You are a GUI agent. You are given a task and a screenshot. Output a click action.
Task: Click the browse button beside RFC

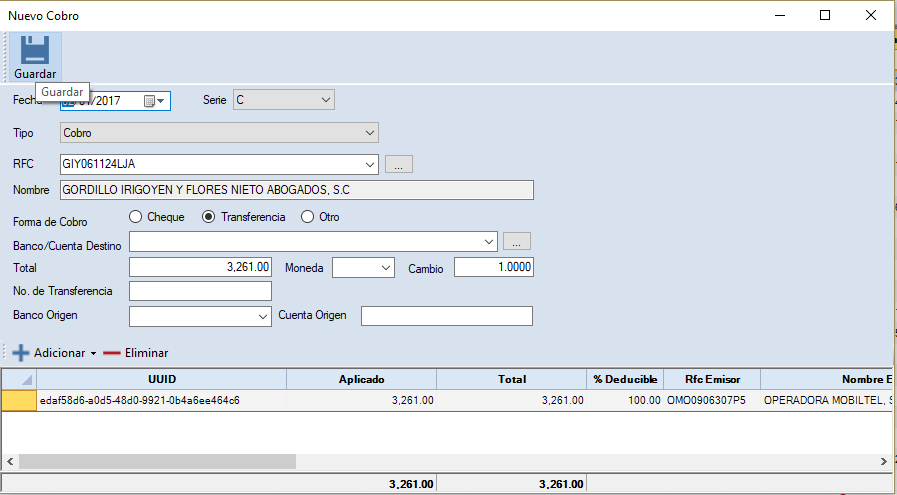(x=398, y=165)
